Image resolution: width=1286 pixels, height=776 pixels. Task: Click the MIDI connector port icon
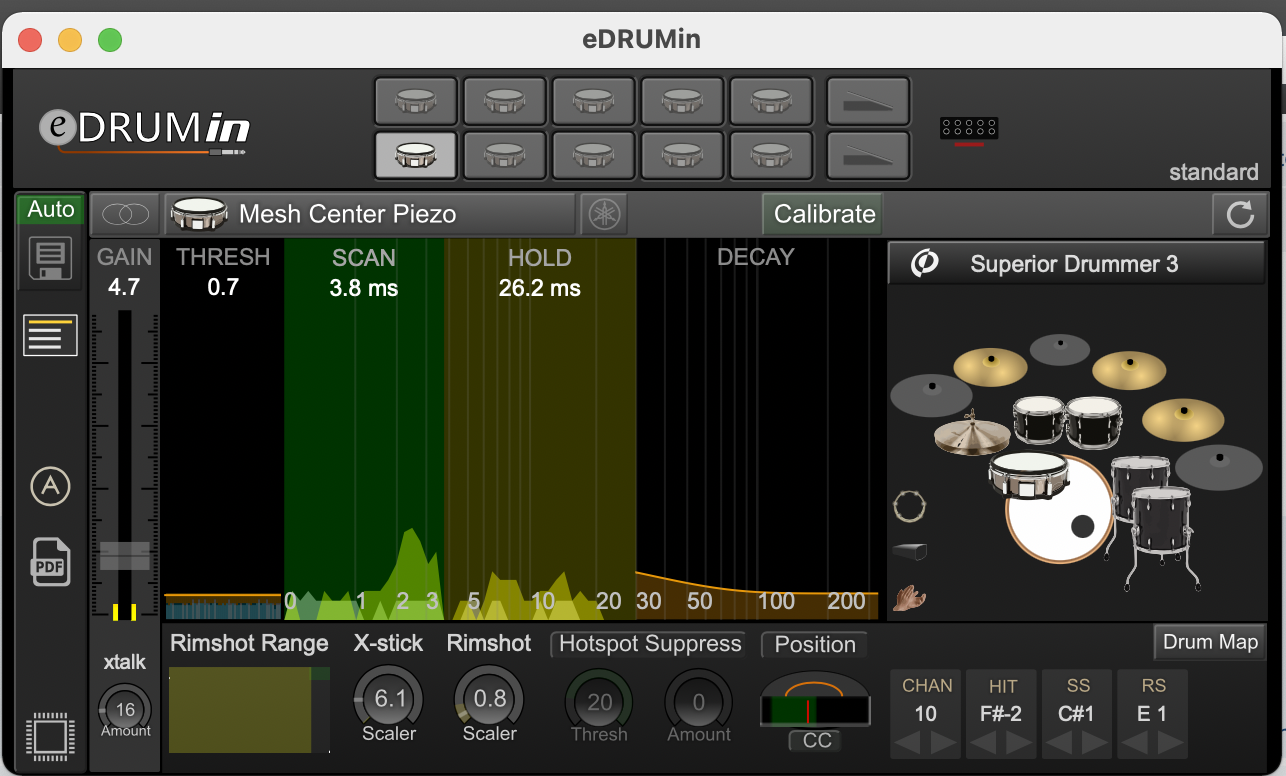click(969, 129)
